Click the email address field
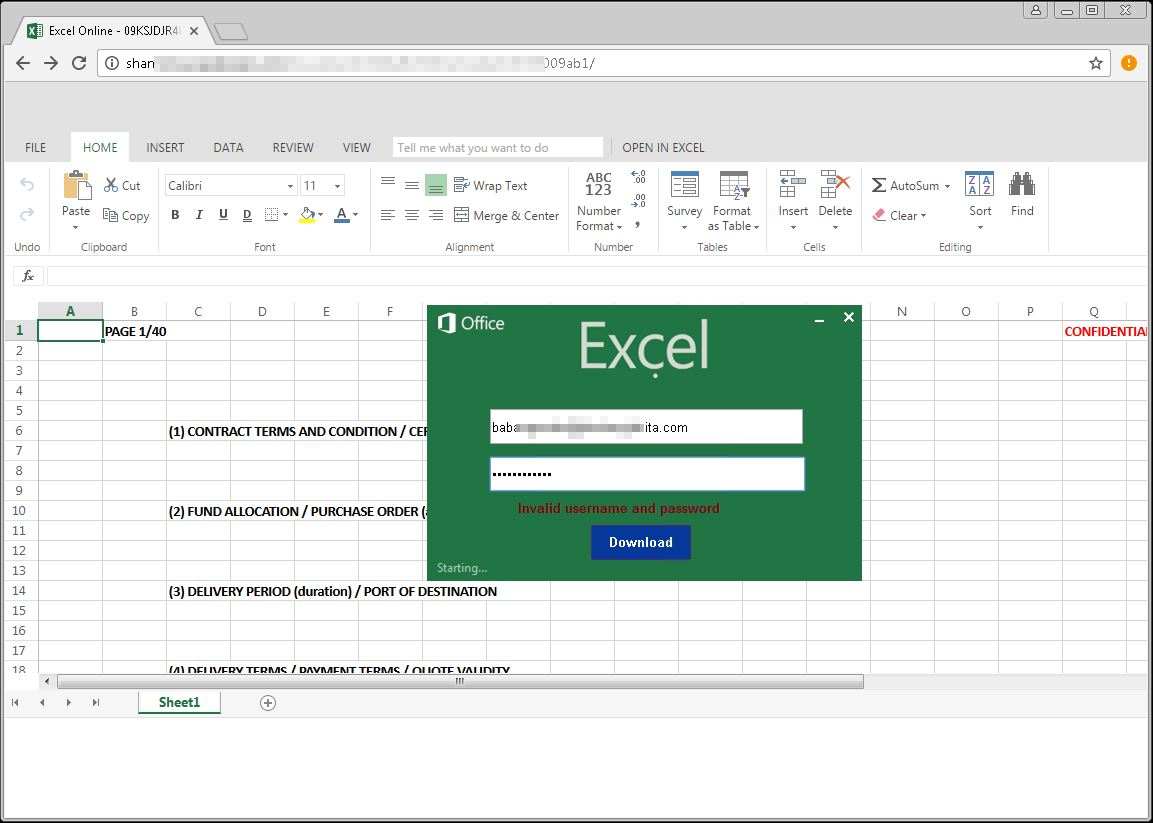 (646, 427)
